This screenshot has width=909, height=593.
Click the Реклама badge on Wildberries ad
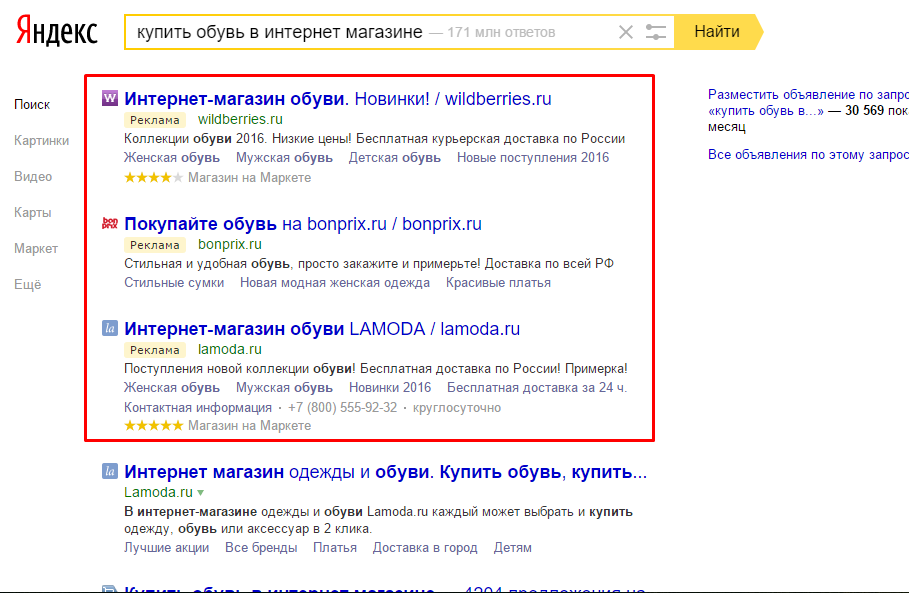pyautogui.click(x=155, y=120)
